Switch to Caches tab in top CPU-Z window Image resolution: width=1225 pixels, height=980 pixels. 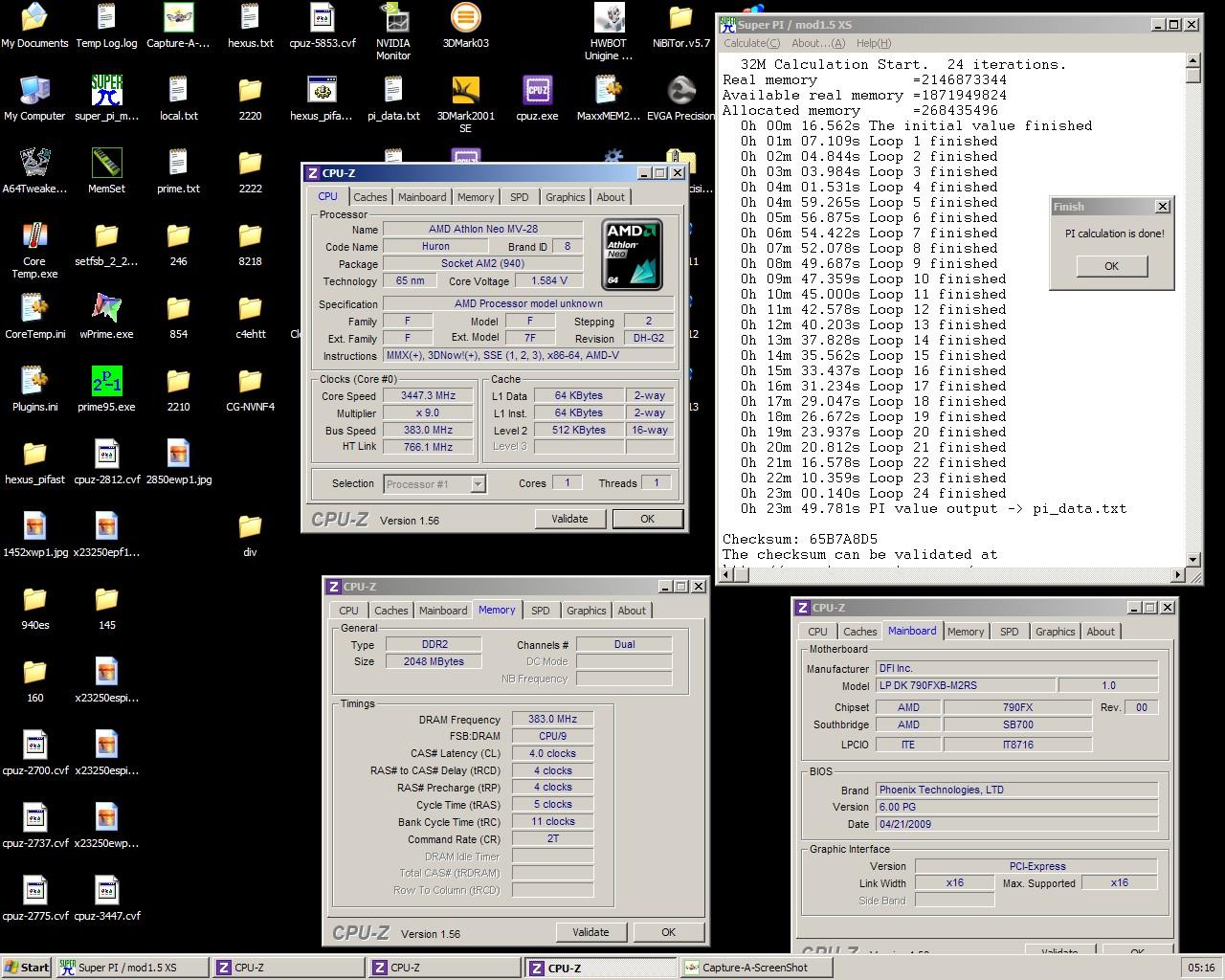[369, 197]
